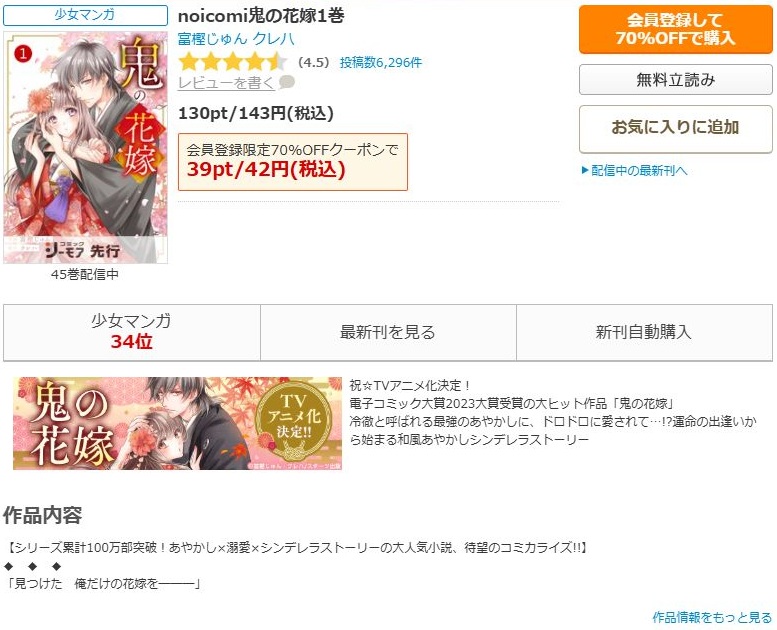777x630 pixels.
Task: Add to favorites with お気に入りに追加
Action: pos(675,128)
